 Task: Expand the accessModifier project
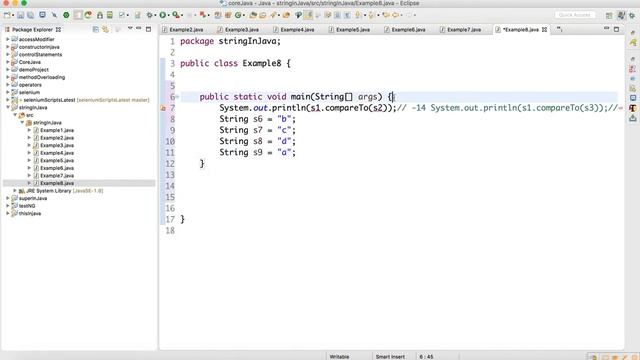point(8,39)
